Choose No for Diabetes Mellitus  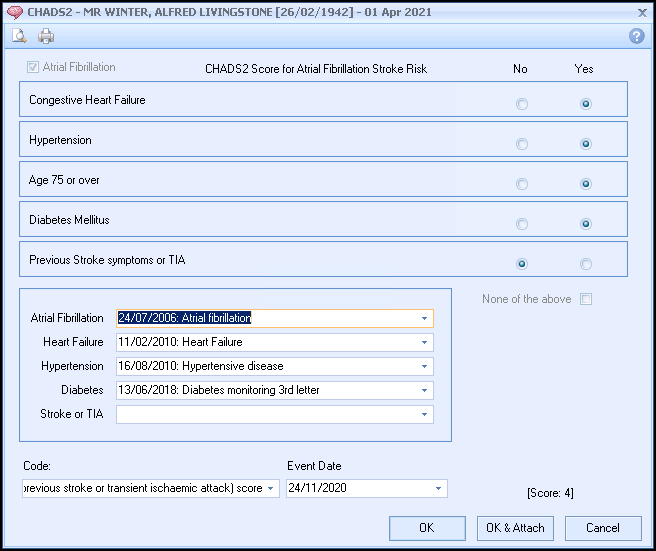pos(522,224)
